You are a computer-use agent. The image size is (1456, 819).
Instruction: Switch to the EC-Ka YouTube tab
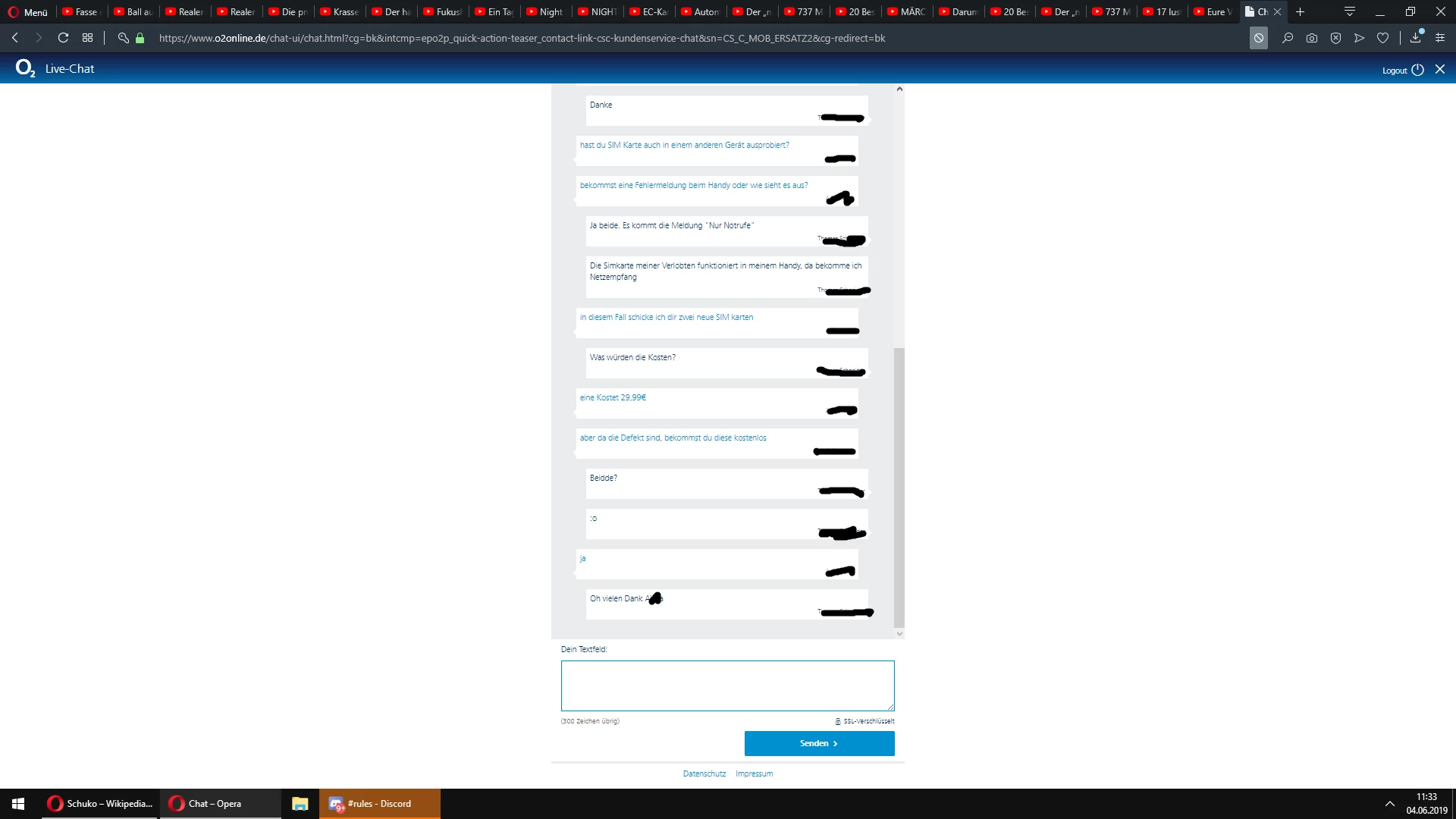tap(649, 11)
